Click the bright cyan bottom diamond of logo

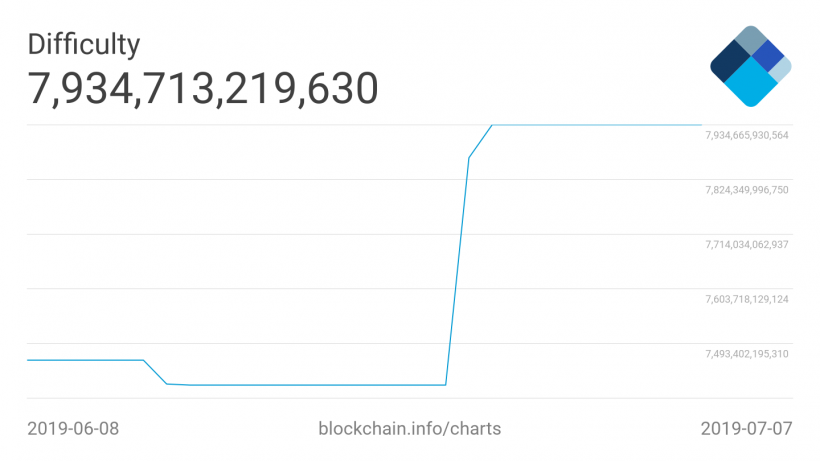(x=750, y=87)
